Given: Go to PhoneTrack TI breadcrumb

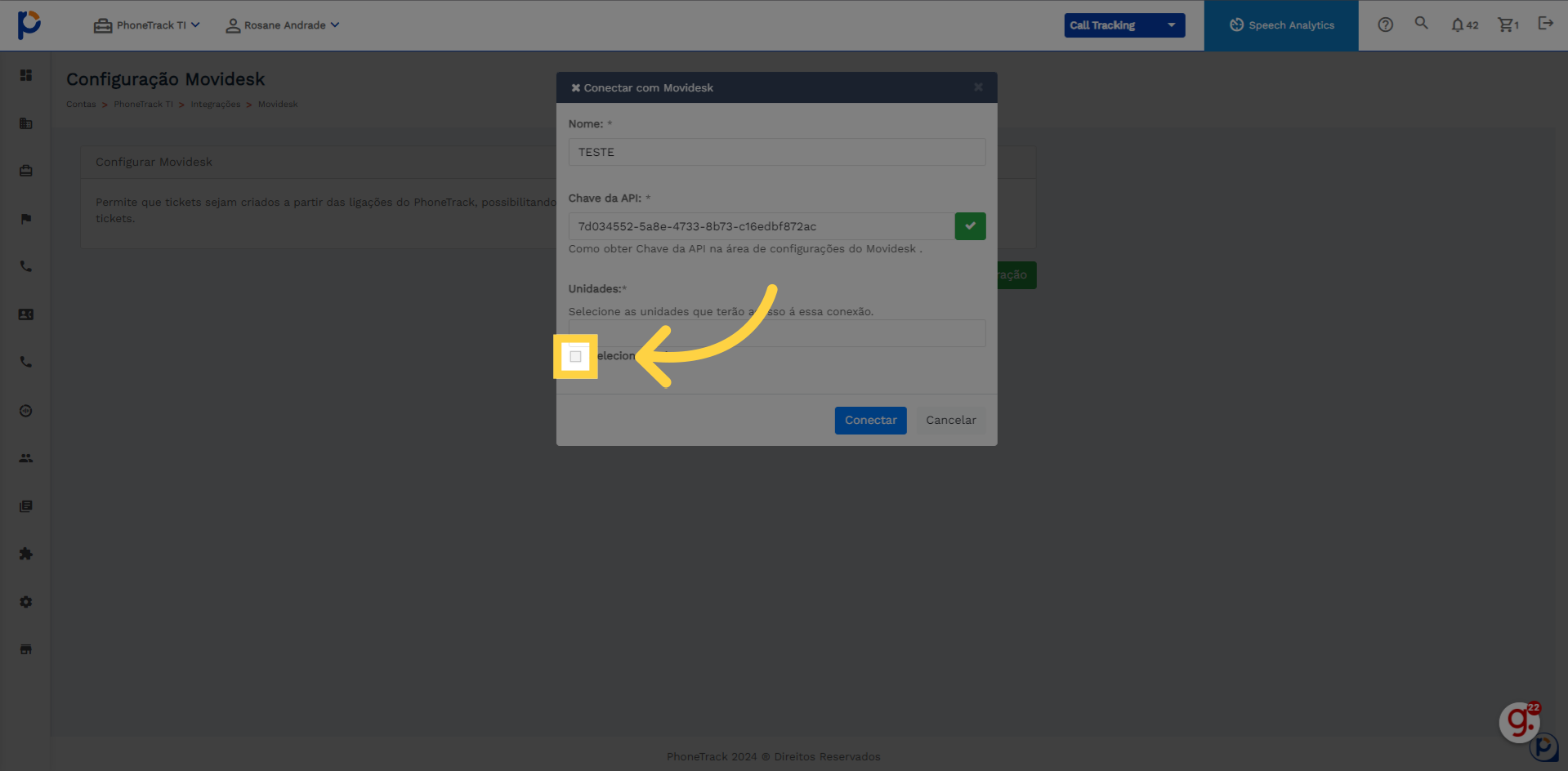Looking at the screenshot, I should coord(143,105).
